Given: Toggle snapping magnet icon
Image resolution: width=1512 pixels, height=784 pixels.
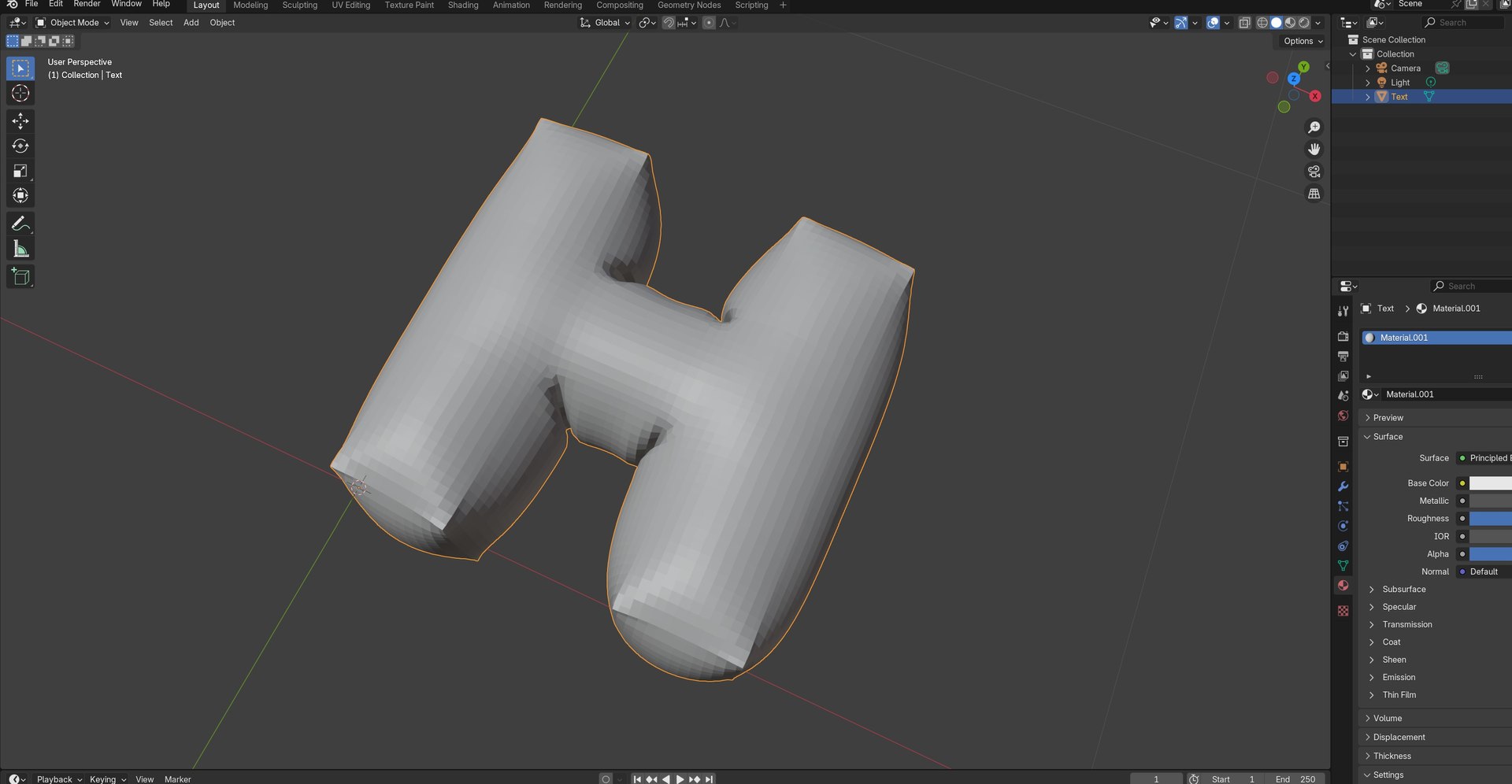Looking at the screenshot, I should pos(669,23).
